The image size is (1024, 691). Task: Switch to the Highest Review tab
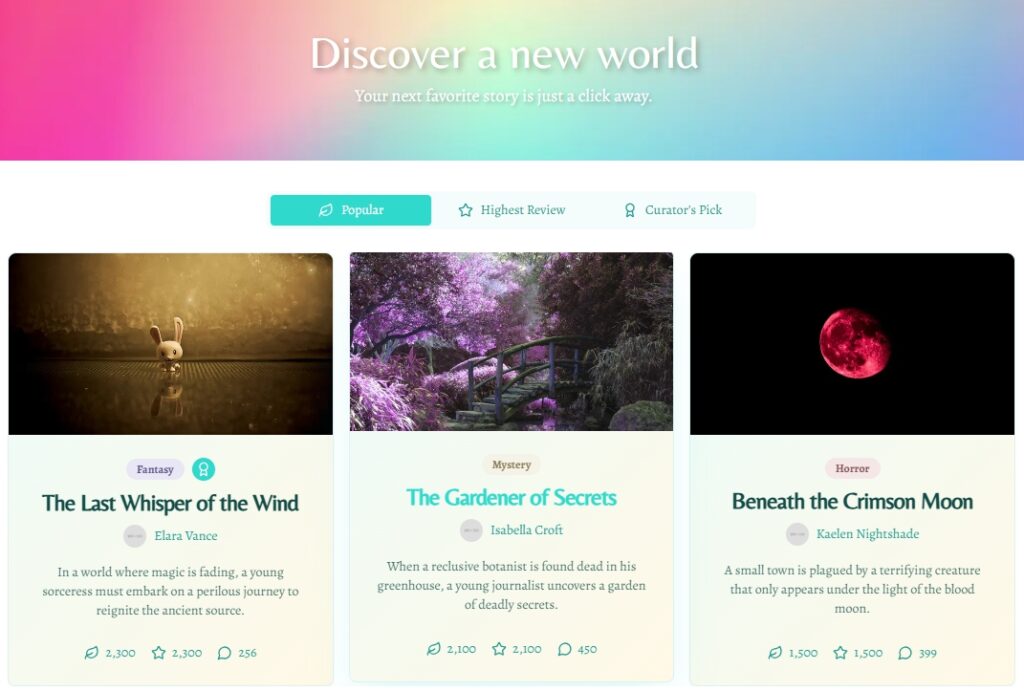(511, 210)
